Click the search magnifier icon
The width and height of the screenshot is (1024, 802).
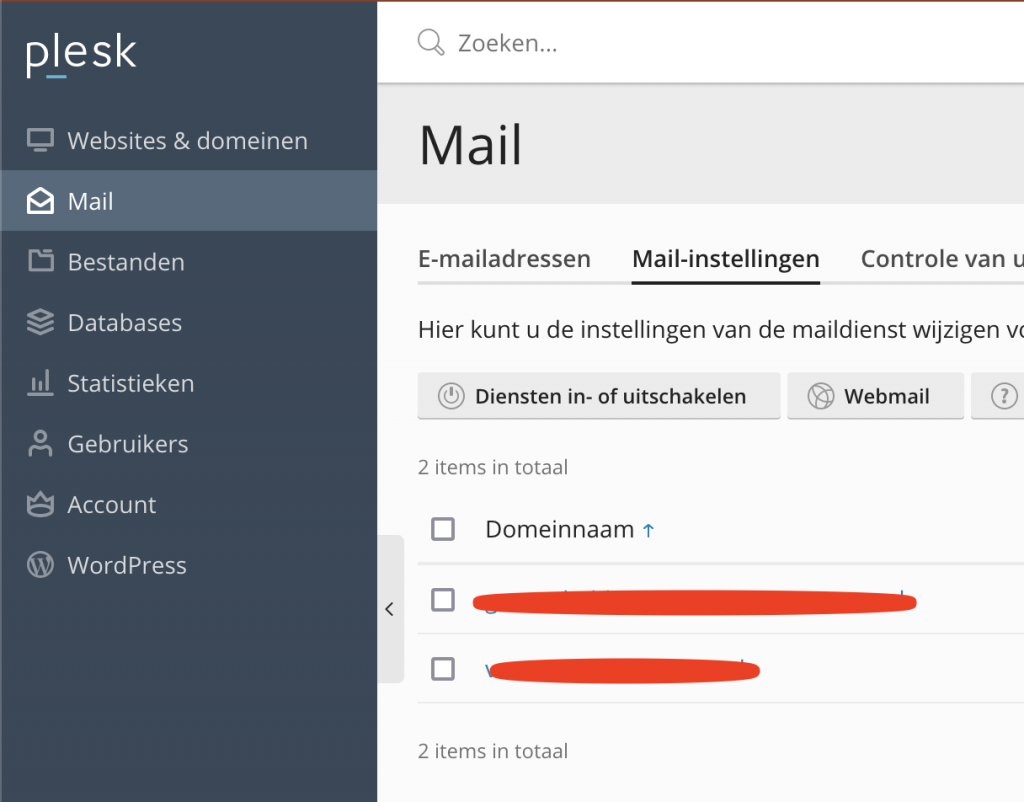tap(431, 42)
